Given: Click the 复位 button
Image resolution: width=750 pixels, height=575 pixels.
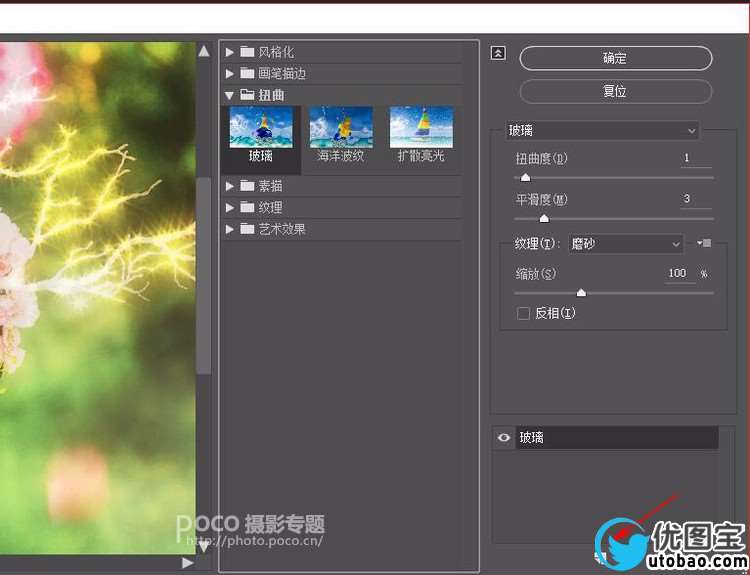Looking at the screenshot, I should [616, 91].
